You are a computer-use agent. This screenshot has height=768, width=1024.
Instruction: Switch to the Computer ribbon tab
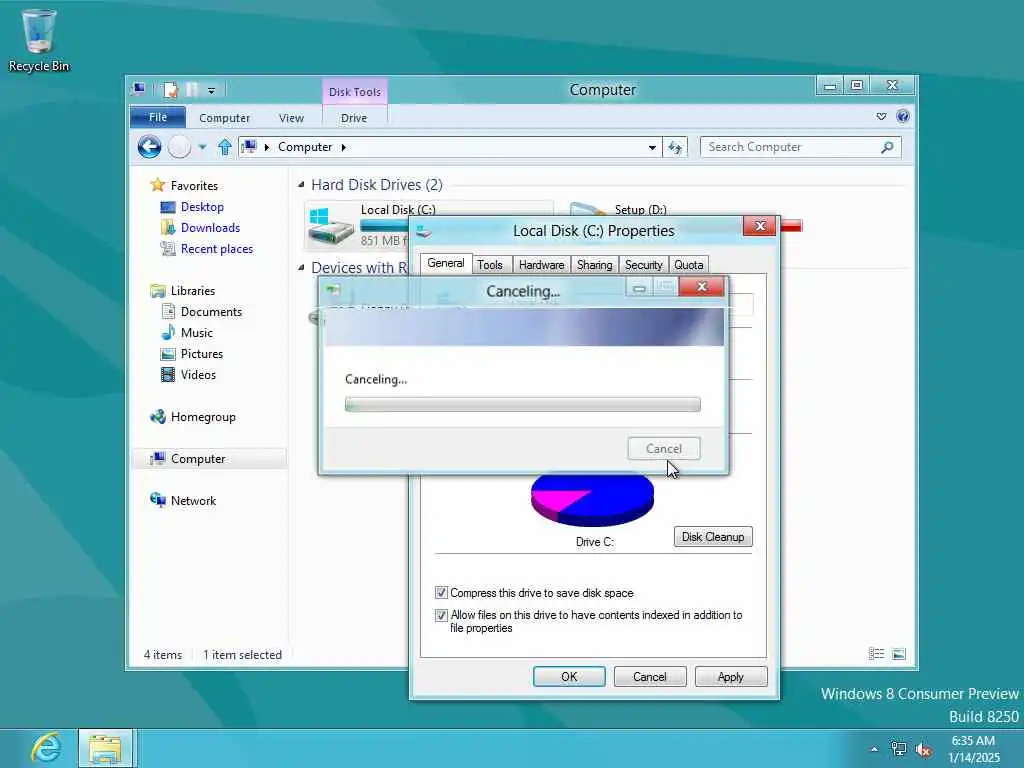224,118
